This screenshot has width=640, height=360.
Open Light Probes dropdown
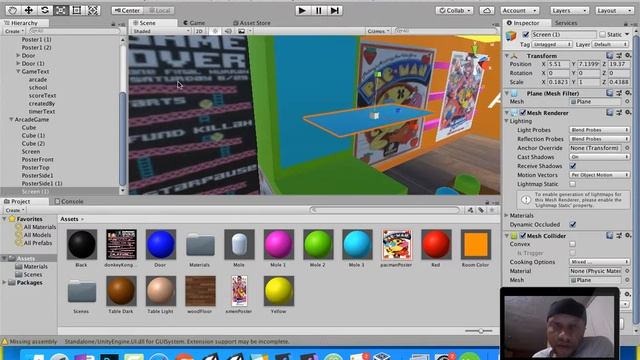tap(599, 130)
